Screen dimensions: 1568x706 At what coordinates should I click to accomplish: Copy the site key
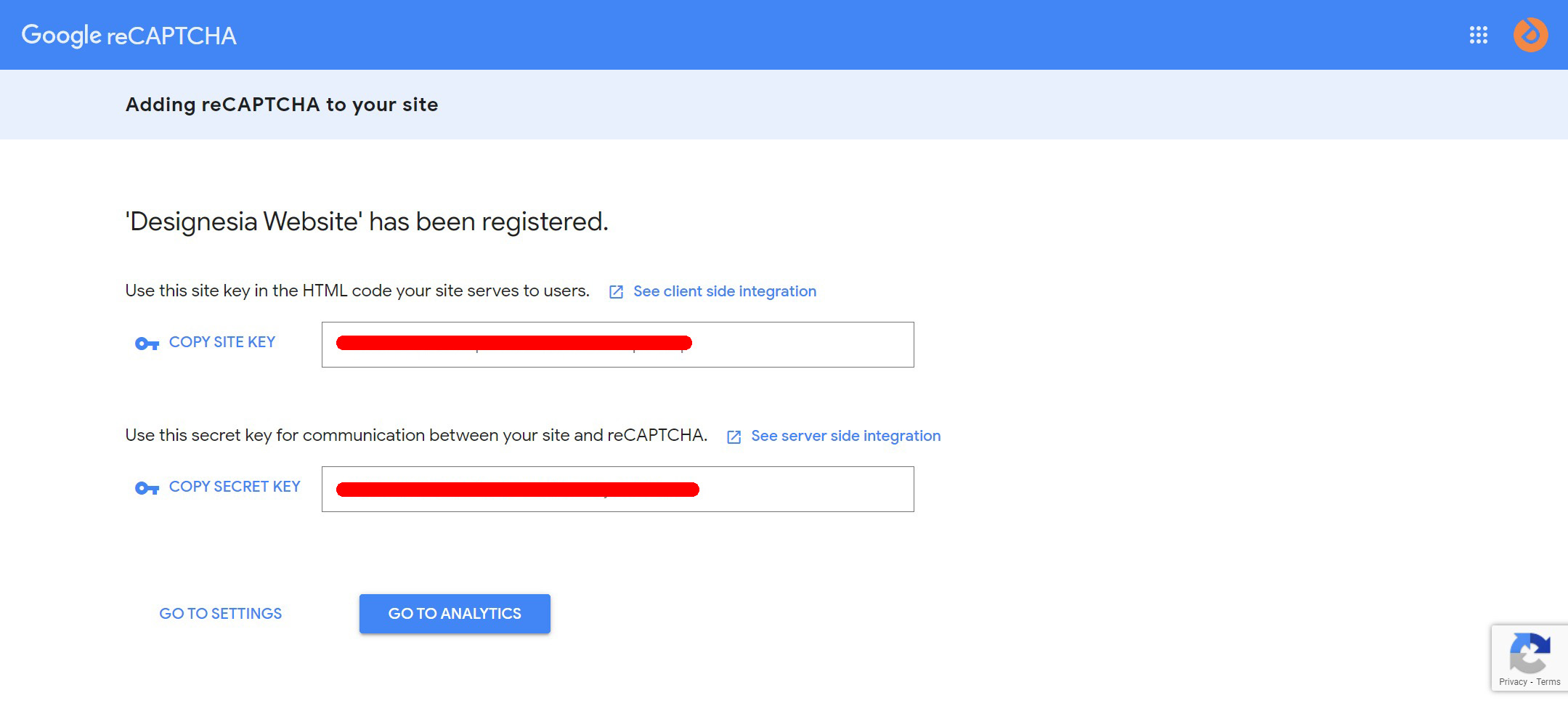[x=222, y=342]
